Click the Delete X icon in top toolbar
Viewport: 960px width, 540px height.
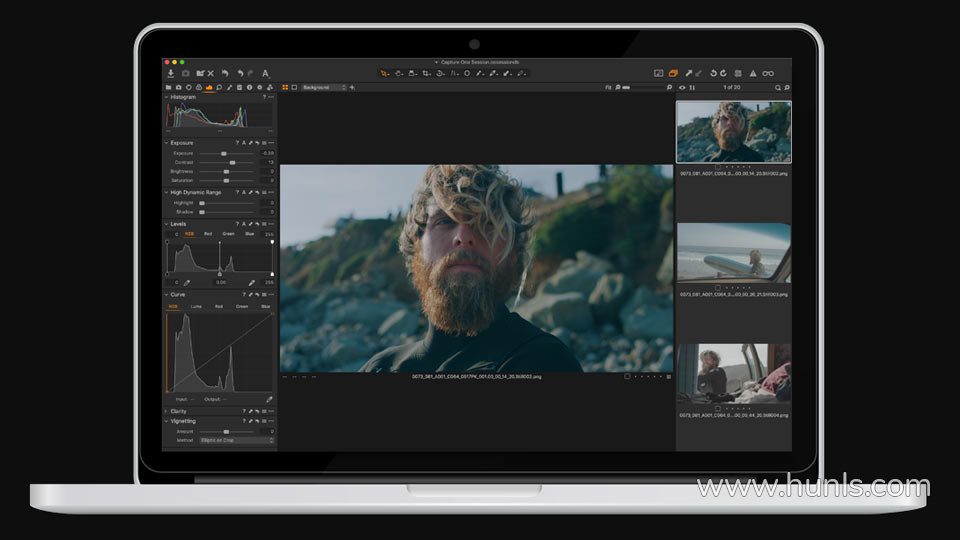tap(211, 73)
